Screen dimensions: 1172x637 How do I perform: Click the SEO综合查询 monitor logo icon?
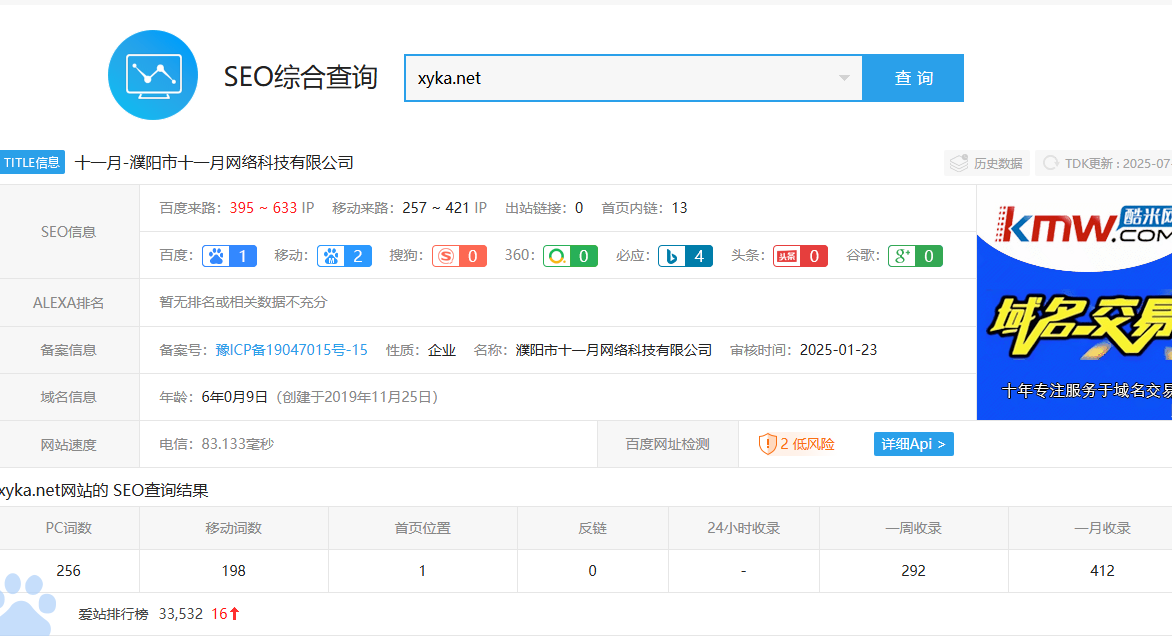coord(153,74)
